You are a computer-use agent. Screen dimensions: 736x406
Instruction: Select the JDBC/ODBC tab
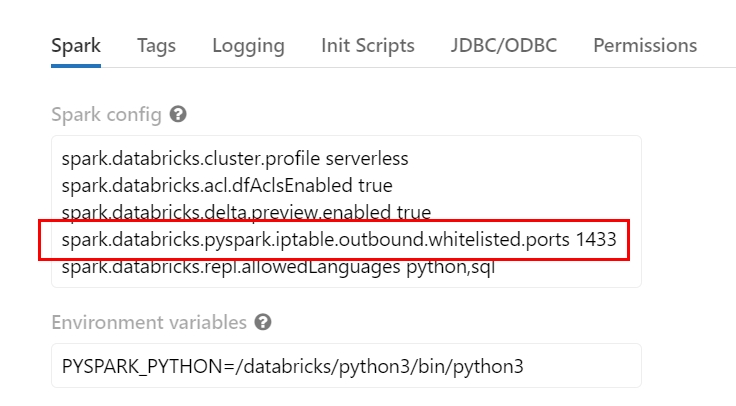point(504,46)
